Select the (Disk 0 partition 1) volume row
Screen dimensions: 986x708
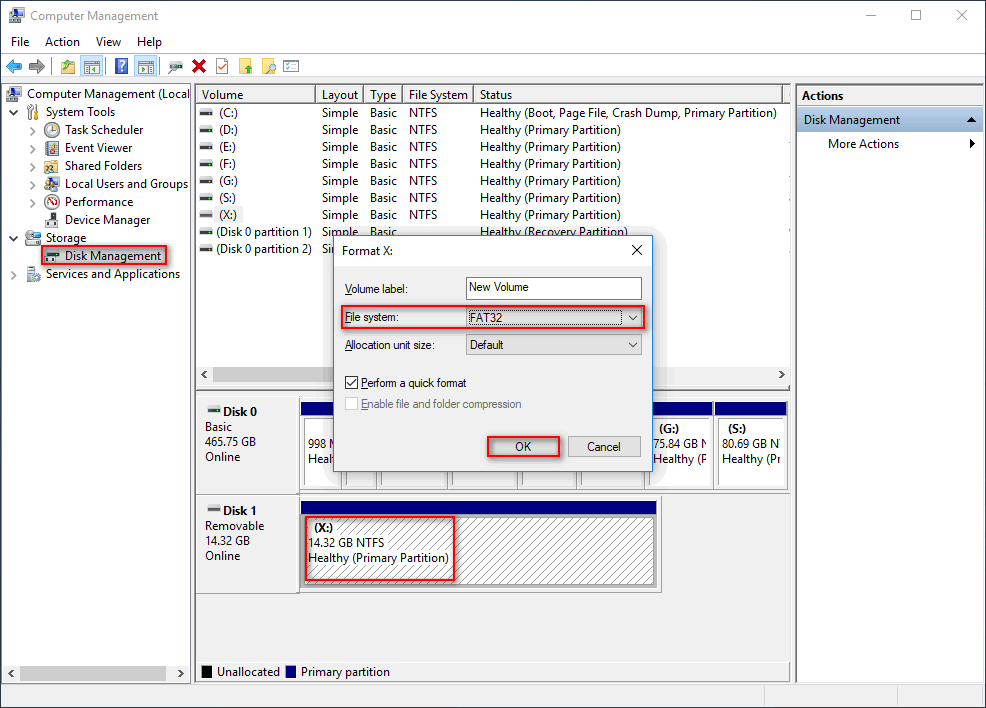[x=490, y=232]
